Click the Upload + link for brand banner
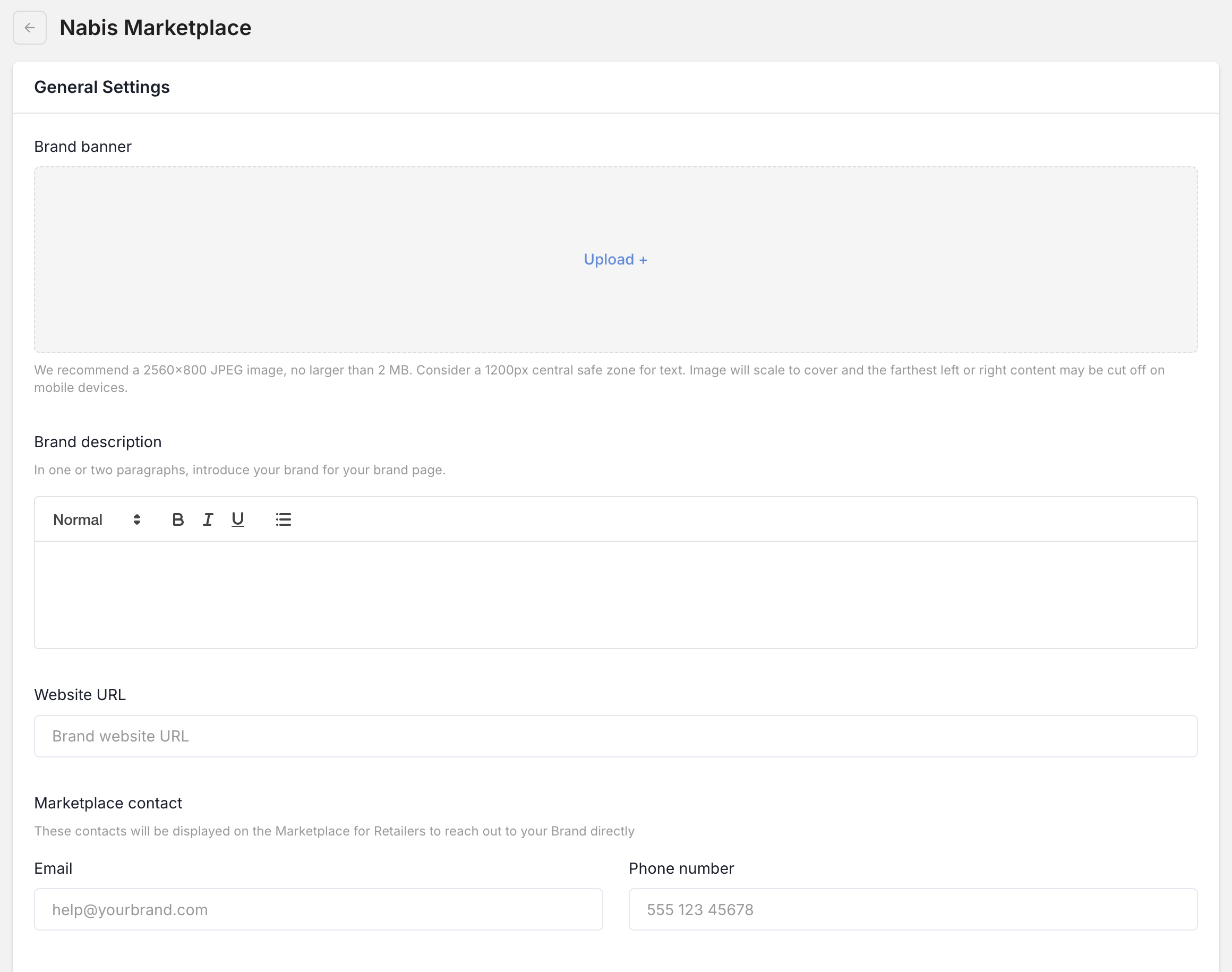This screenshot has height=972, width=1232. click(615, 260)
